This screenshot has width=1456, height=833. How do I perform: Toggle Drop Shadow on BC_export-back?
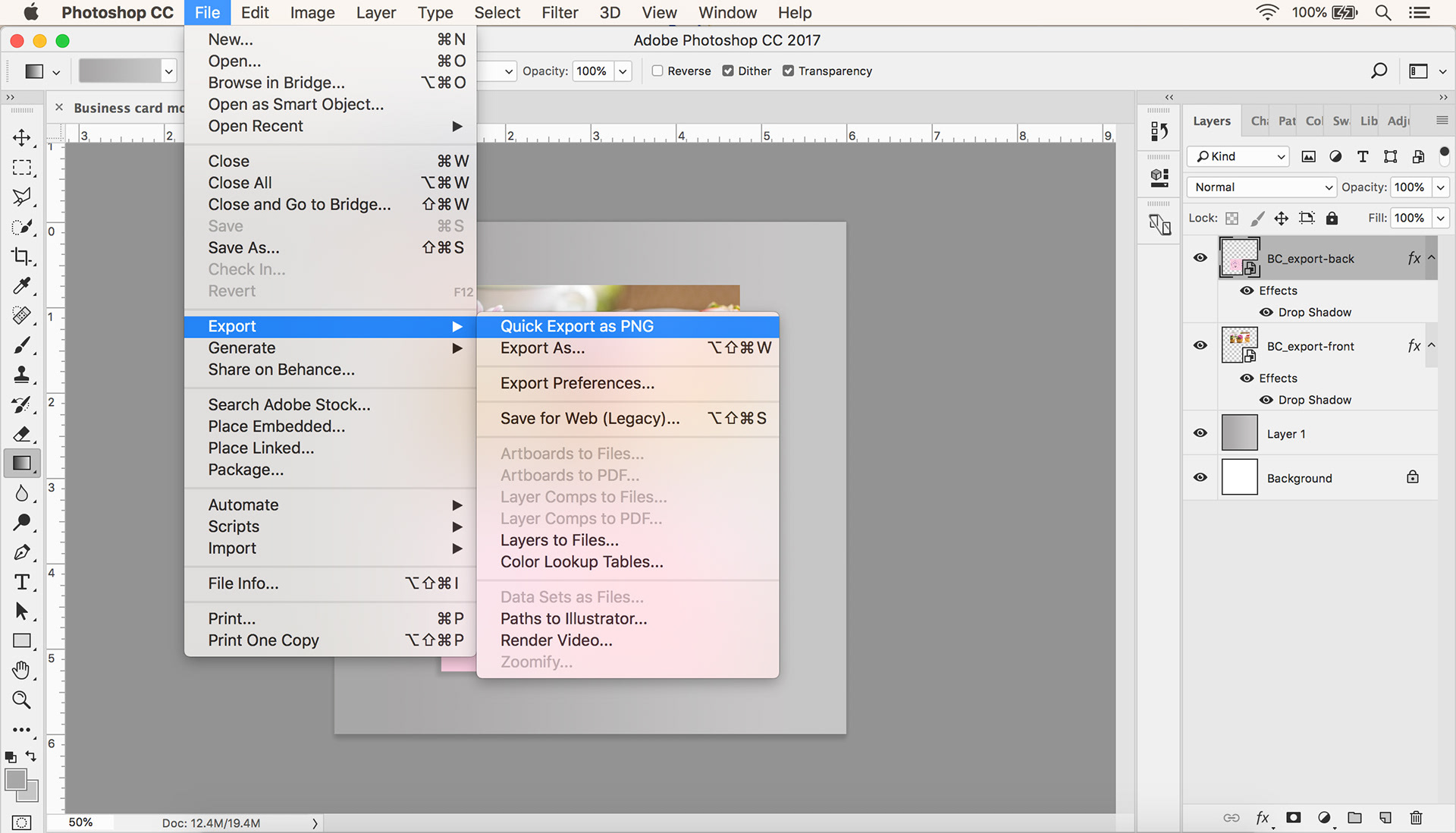pyautogui.click(x=1266, y=313)
